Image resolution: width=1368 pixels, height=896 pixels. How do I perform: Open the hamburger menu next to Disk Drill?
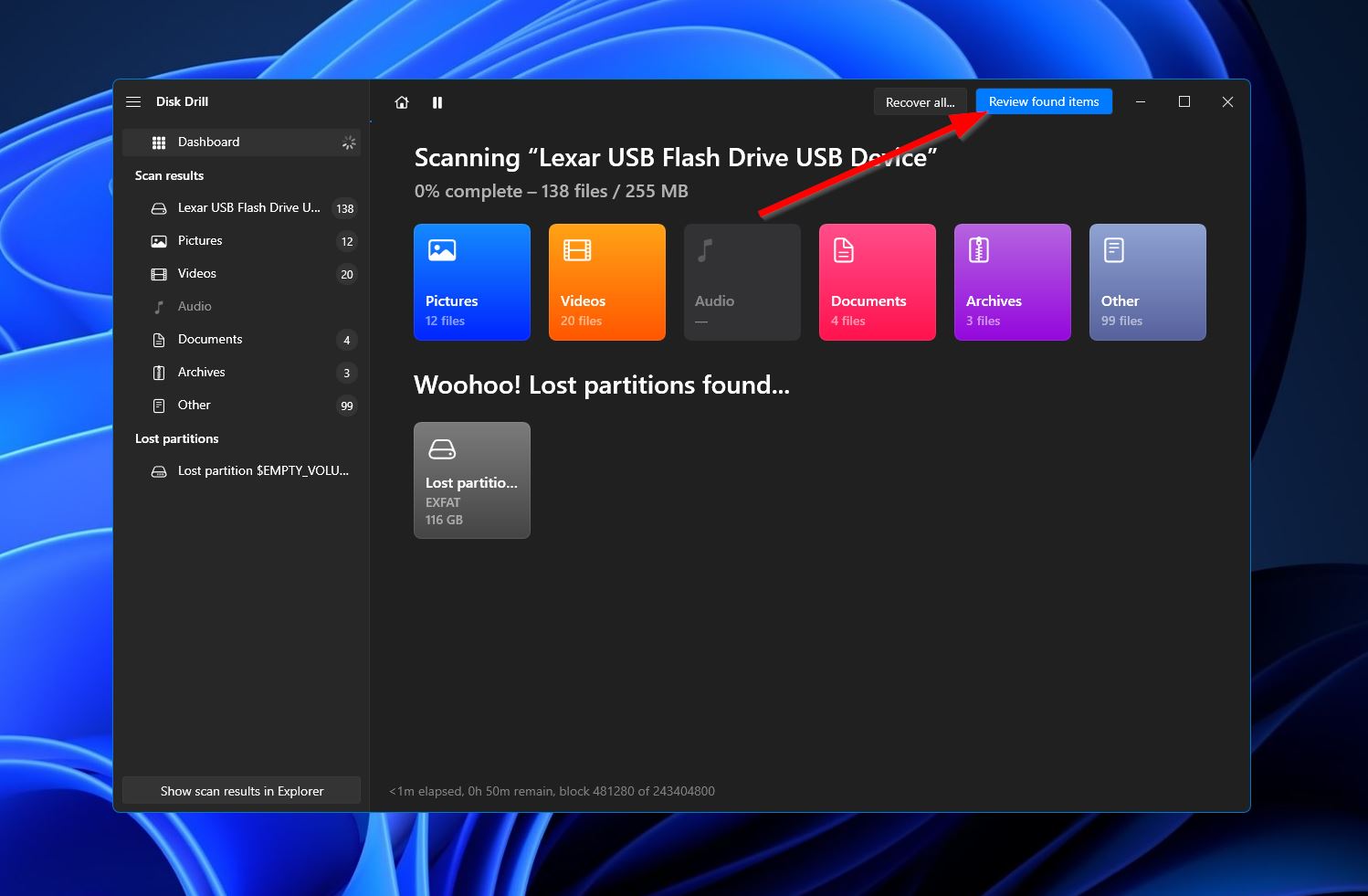133,101
